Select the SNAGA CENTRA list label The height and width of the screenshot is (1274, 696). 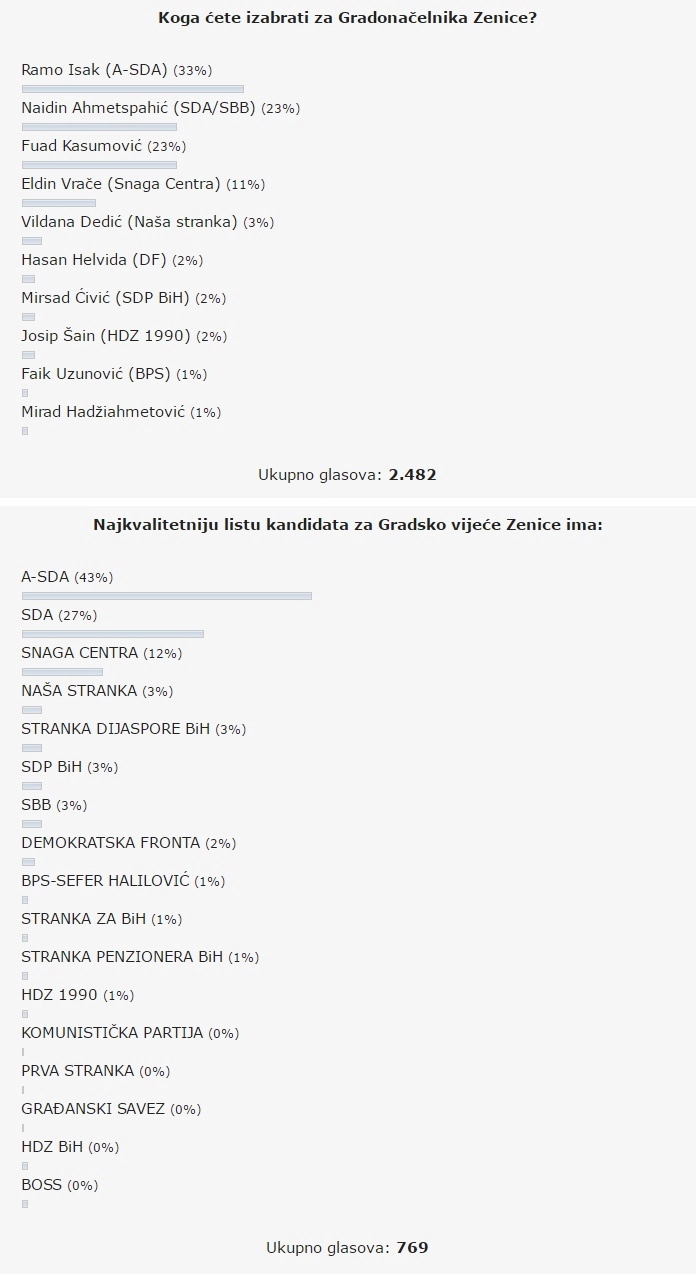[x=79, y=653]
